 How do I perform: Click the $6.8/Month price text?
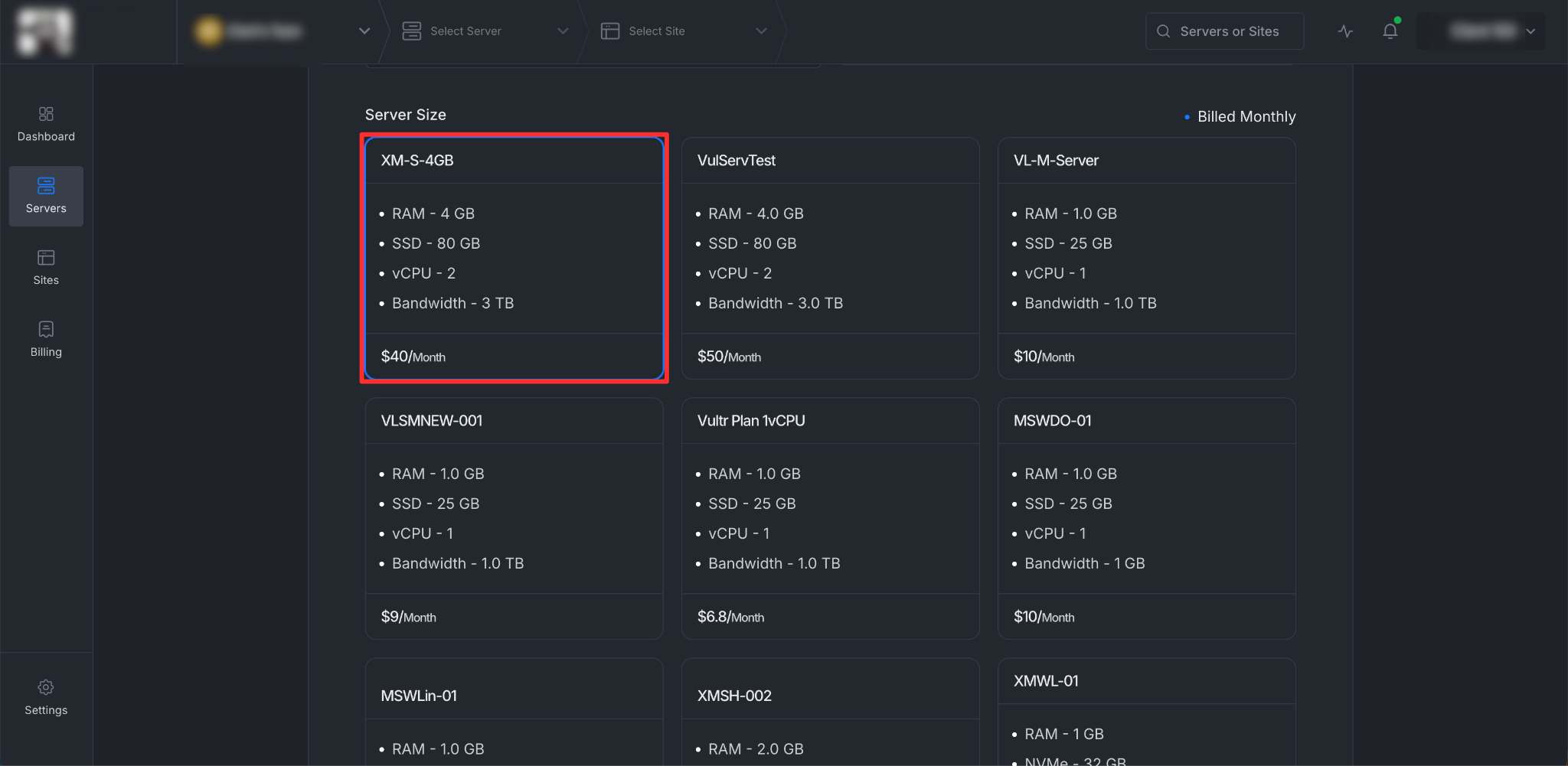tap(730, 617)
